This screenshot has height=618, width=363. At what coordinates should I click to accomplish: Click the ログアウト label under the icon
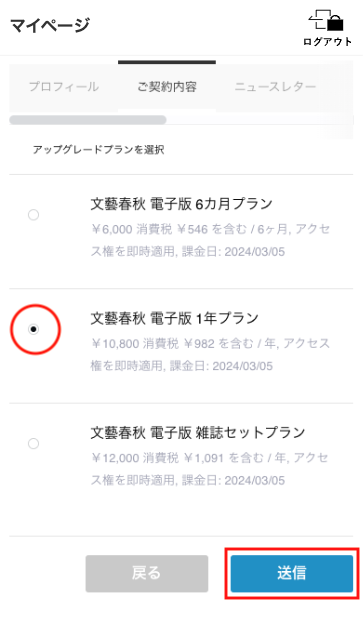click(x=327, y=42)
